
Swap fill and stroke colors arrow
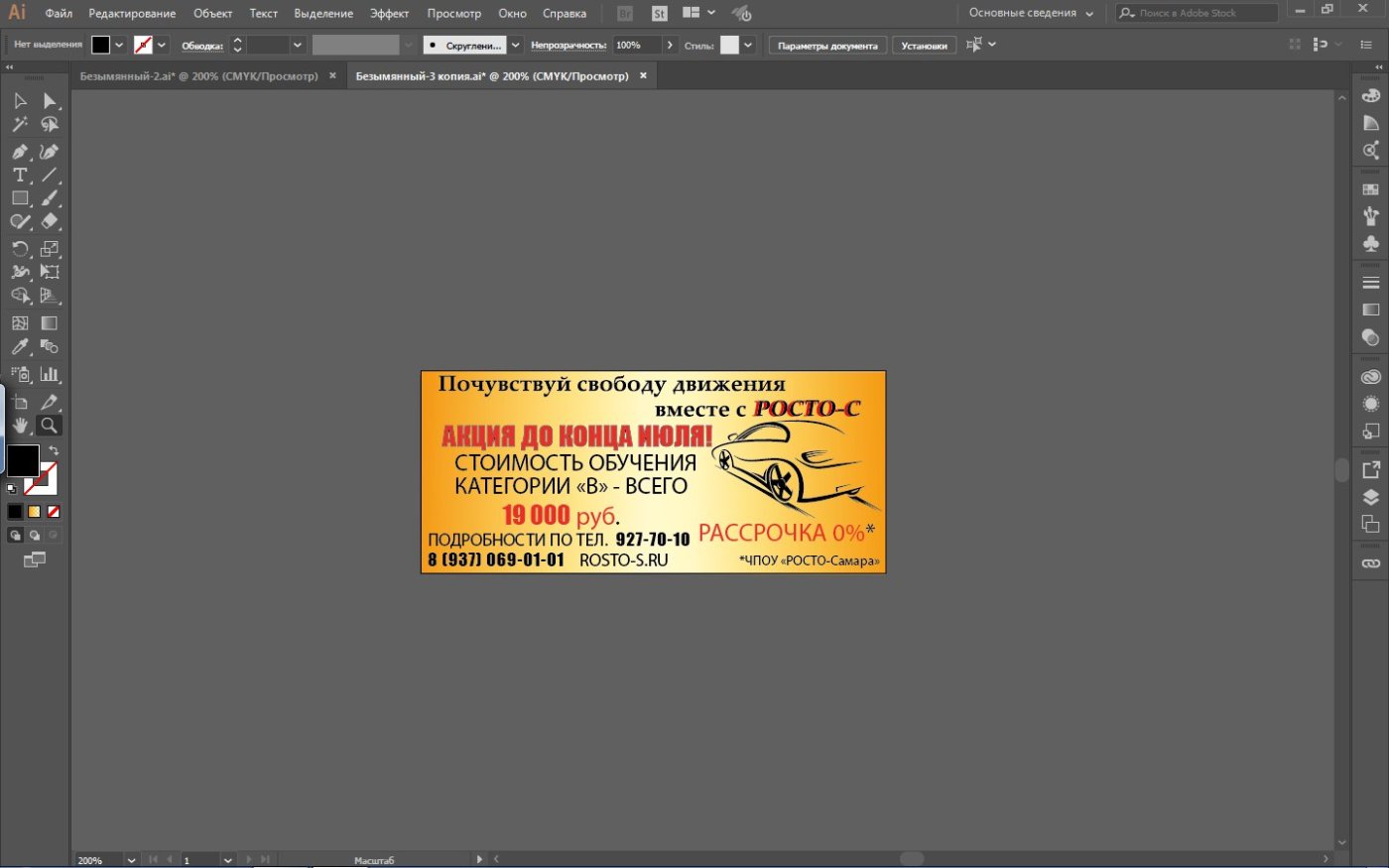pos(55,450)
